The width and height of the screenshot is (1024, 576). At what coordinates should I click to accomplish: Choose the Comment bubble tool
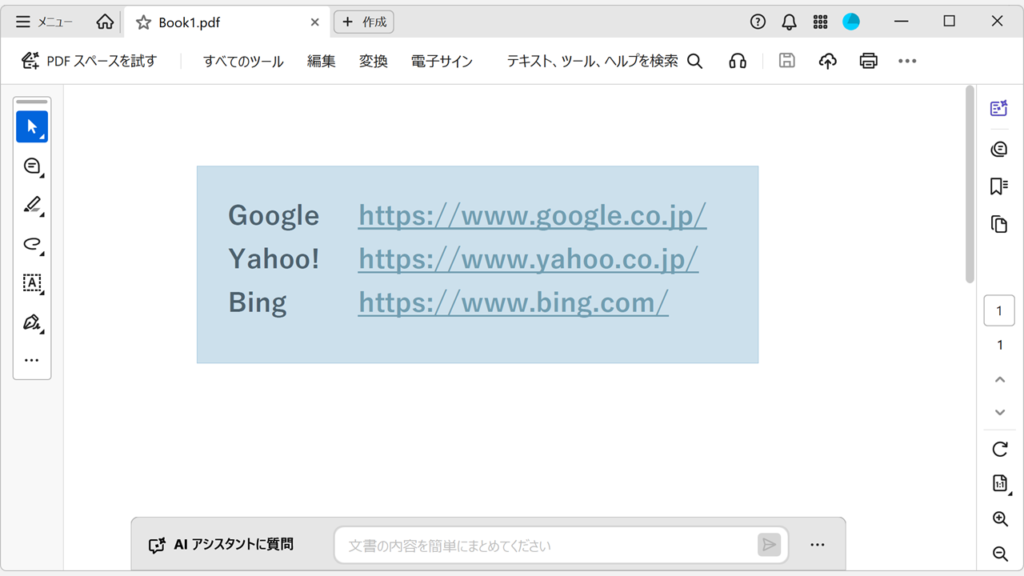(32, 166)
